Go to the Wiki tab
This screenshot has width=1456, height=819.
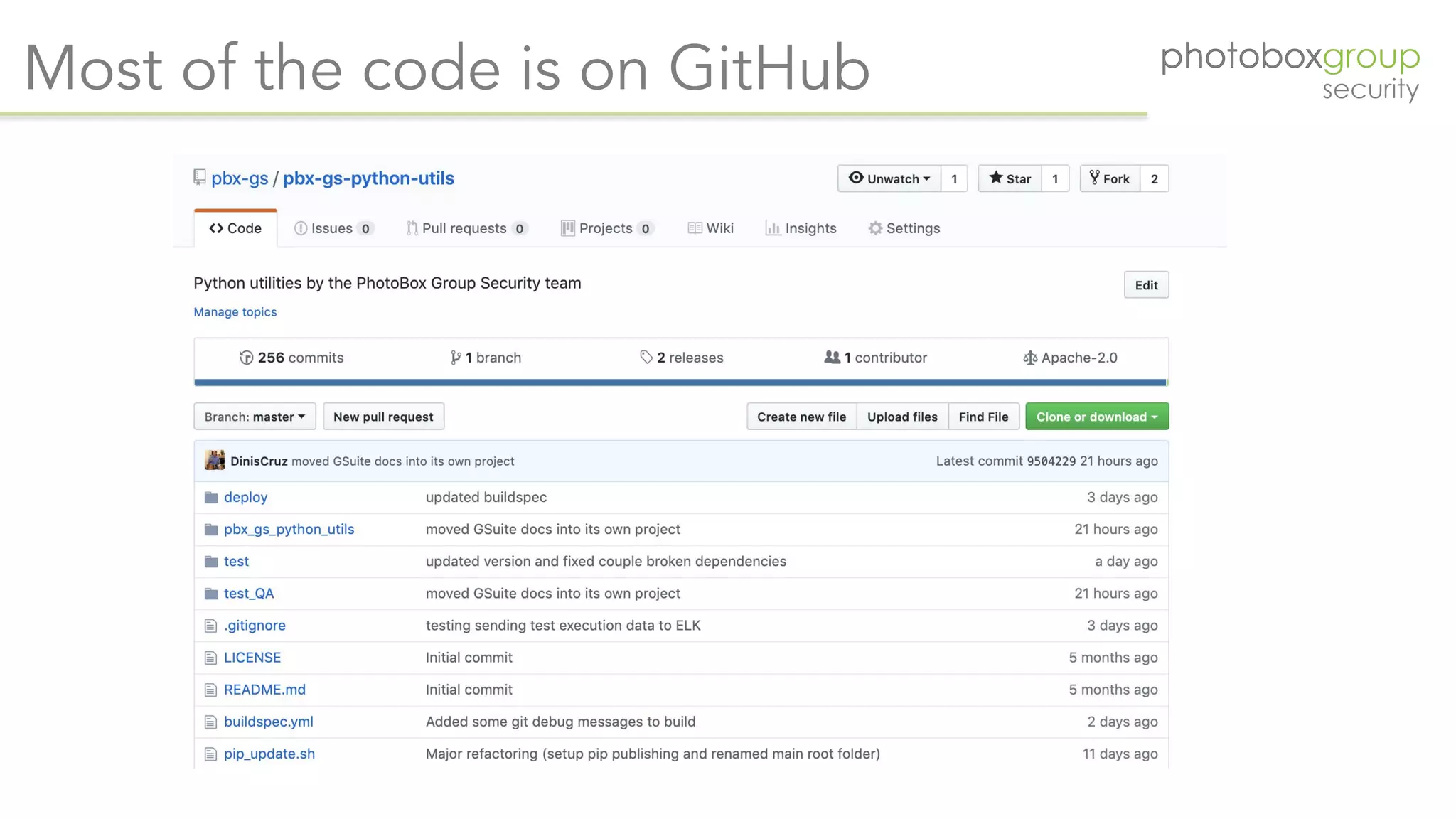711,228
